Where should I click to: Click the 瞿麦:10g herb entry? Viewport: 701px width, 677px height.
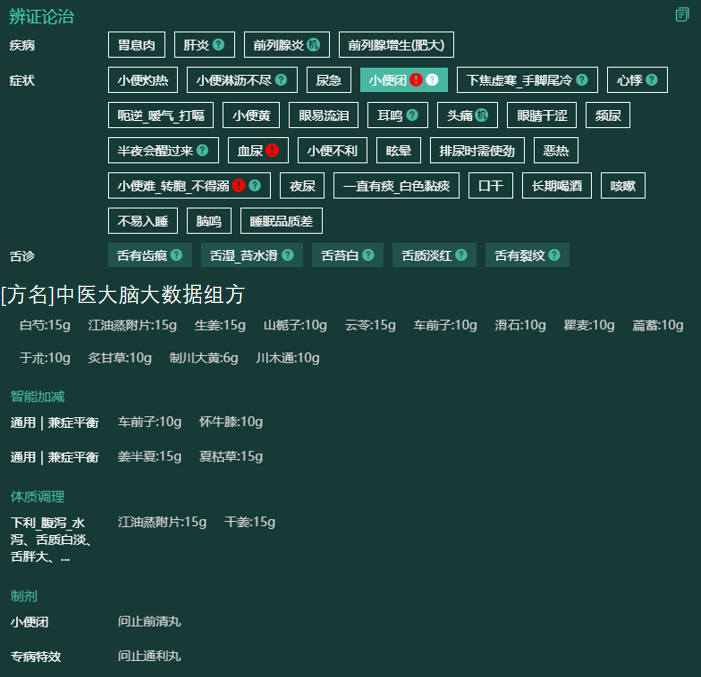coord(589,325)
